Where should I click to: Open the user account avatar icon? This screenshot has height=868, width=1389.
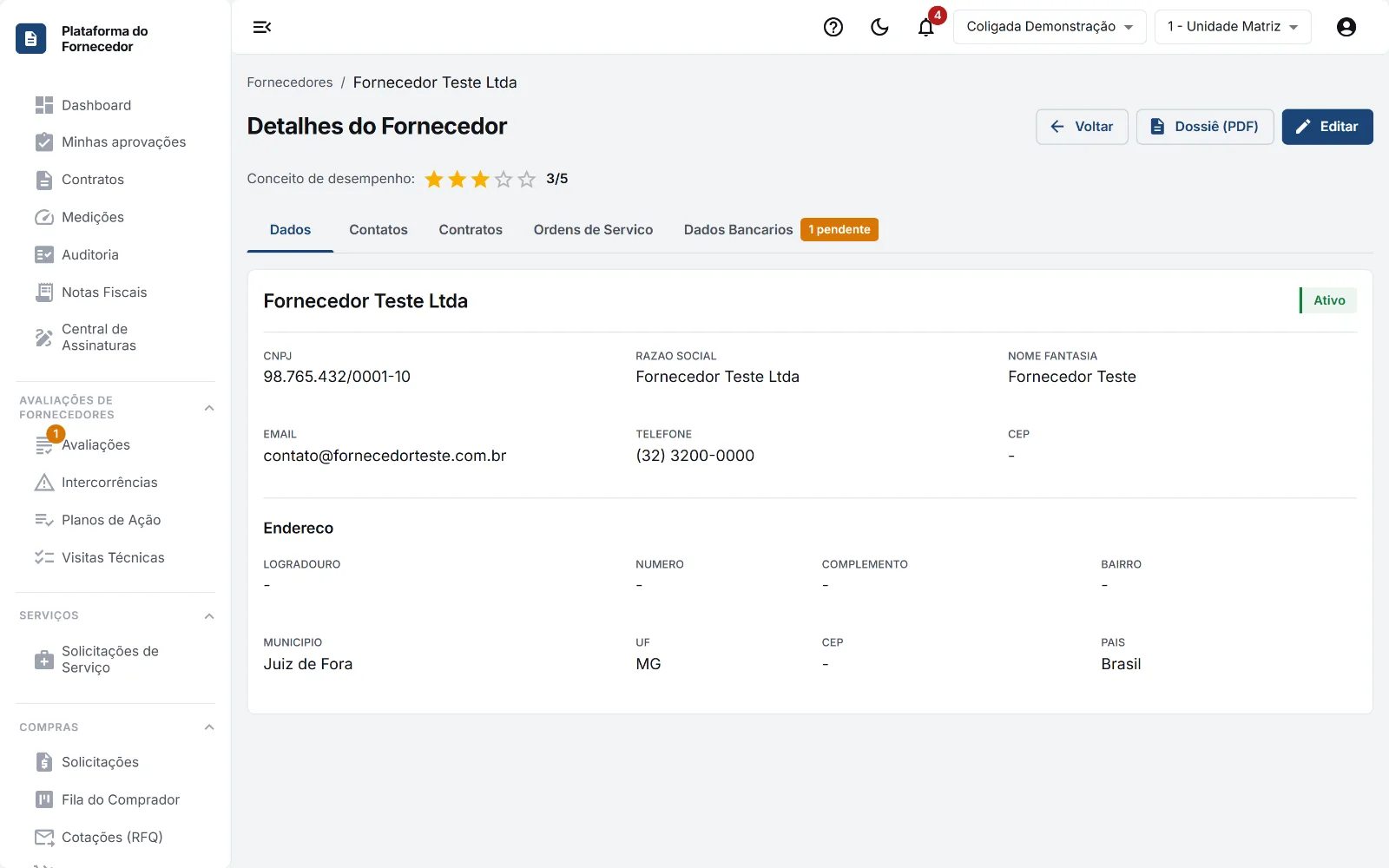click(x=1346, y=27)
